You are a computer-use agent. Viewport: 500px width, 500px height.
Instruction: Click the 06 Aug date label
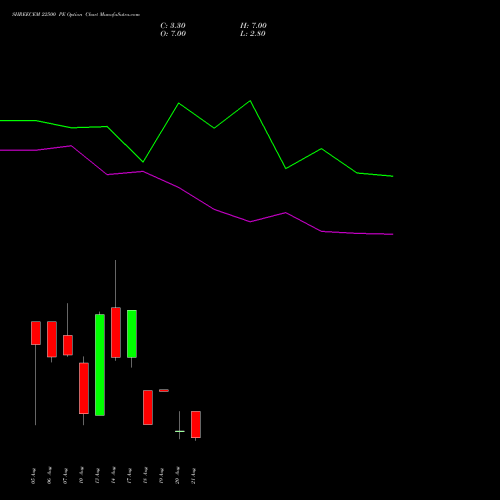point(49,476)
